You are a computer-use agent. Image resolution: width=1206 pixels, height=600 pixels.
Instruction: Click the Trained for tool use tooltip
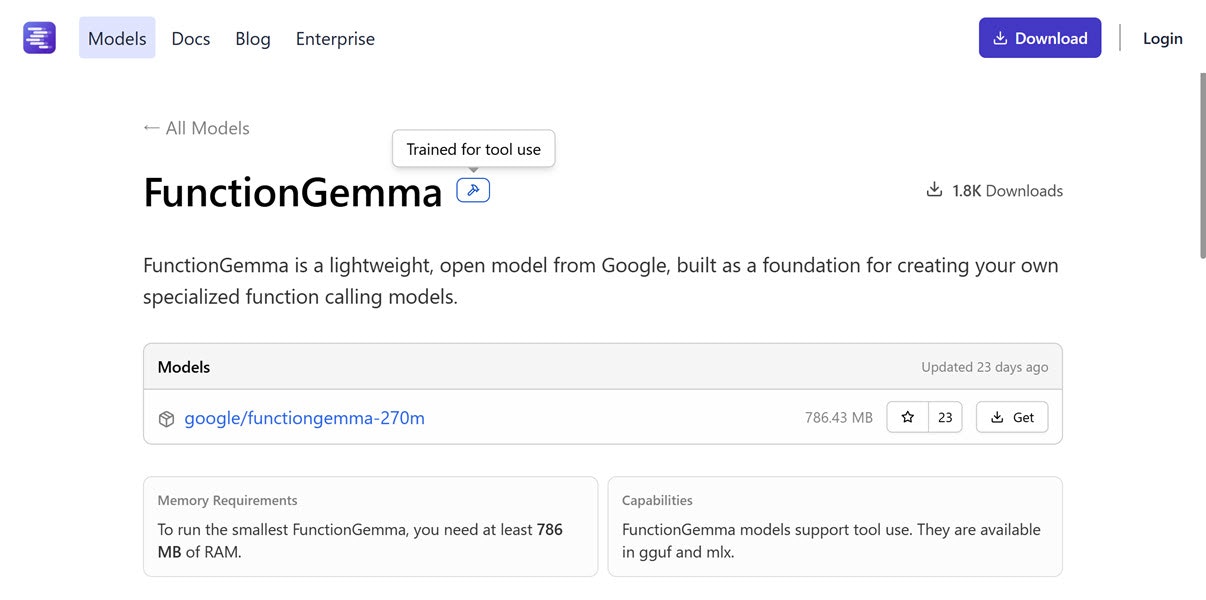[473, 149]
